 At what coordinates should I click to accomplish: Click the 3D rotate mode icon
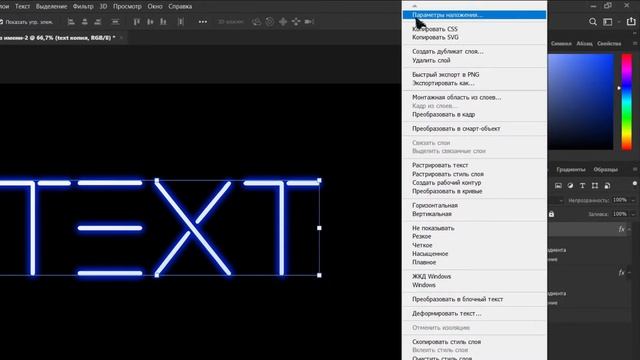coord(256,22)
